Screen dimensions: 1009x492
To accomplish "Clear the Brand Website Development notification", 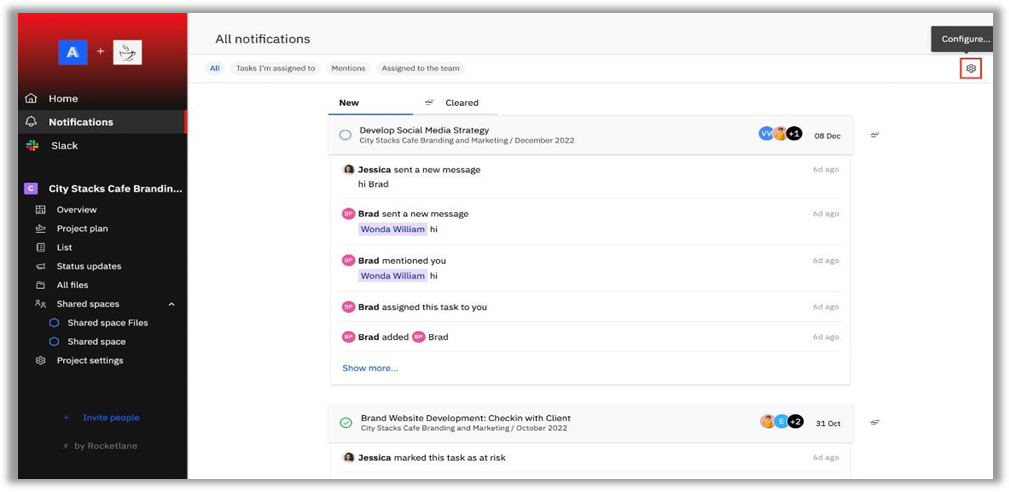I will 874,422.
